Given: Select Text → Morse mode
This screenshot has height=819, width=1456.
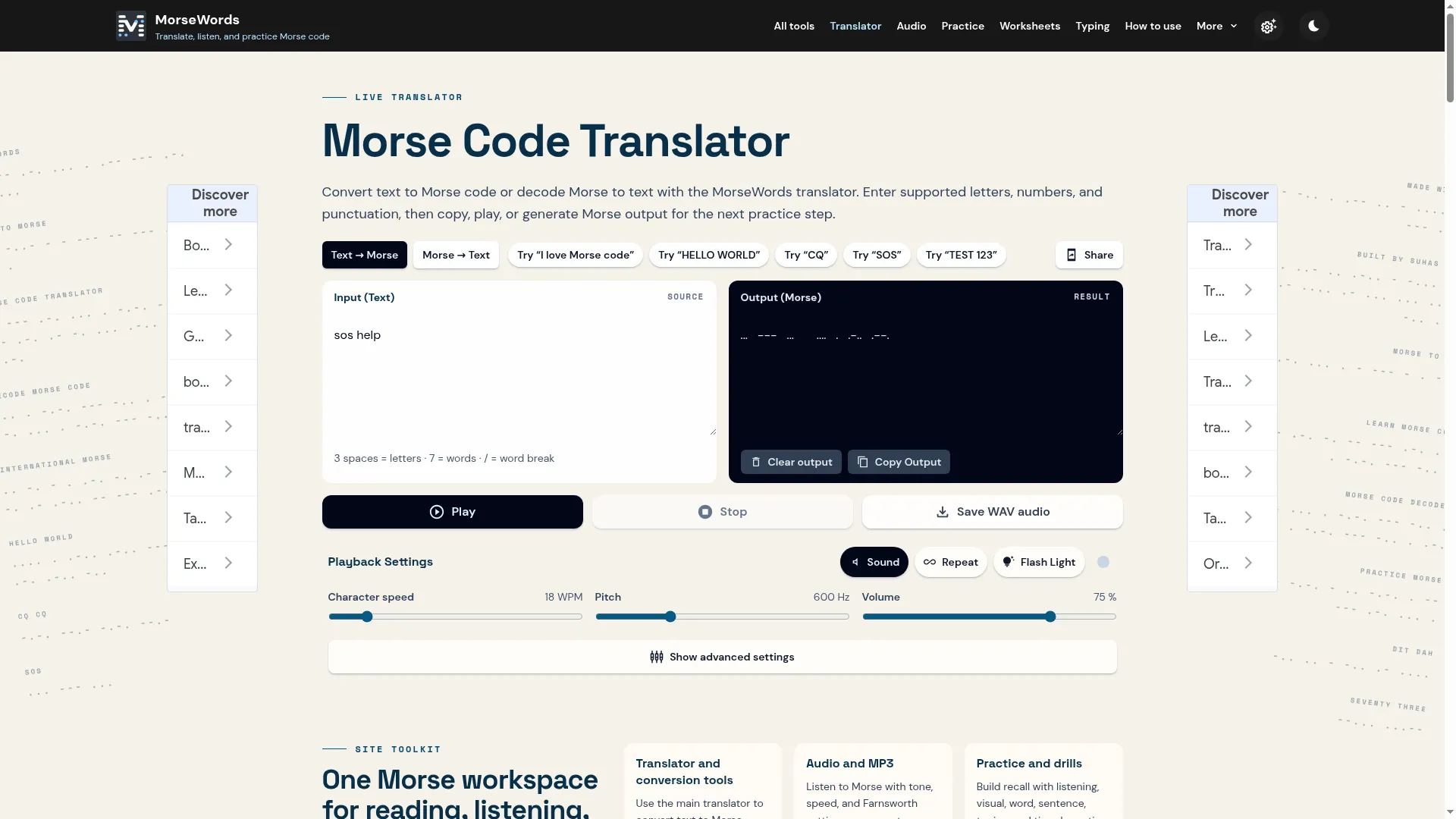Looking at the screenshot, I should [364, 255].
